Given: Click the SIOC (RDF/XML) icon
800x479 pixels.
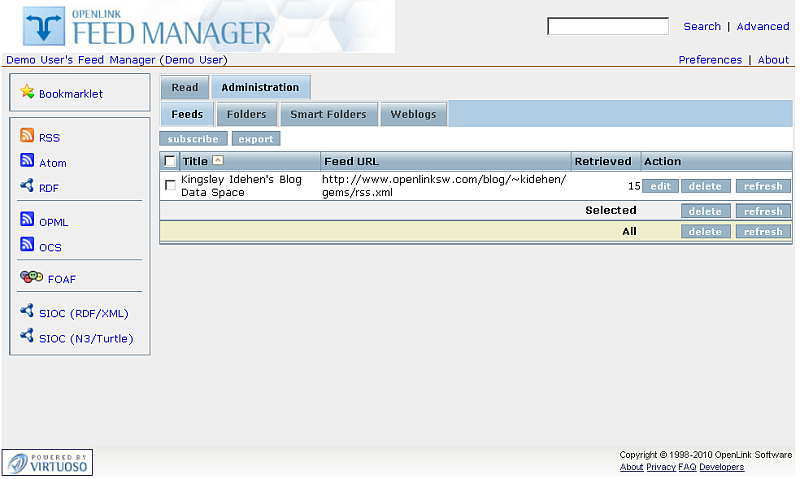Looking at the screenshot, I should (x=27, y=312).
